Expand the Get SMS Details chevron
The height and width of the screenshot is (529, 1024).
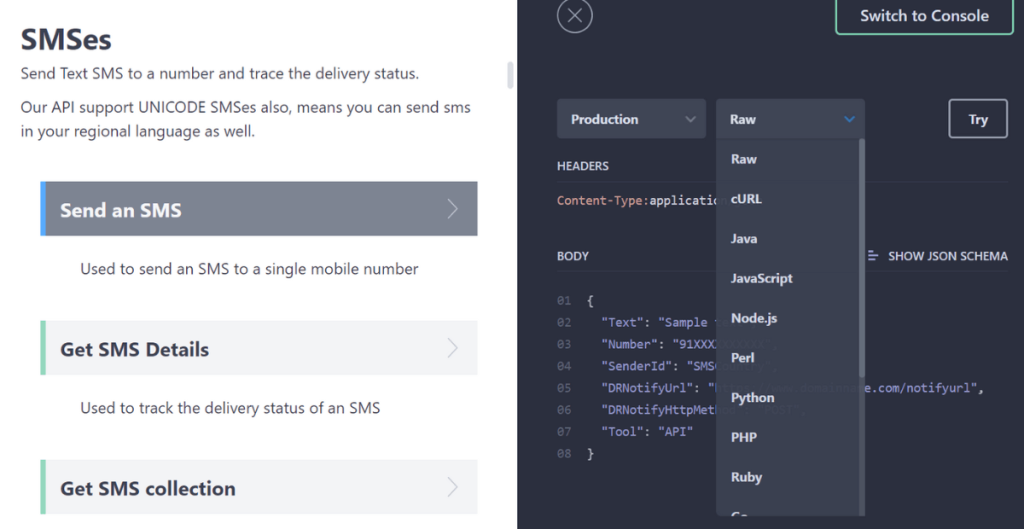452,348
